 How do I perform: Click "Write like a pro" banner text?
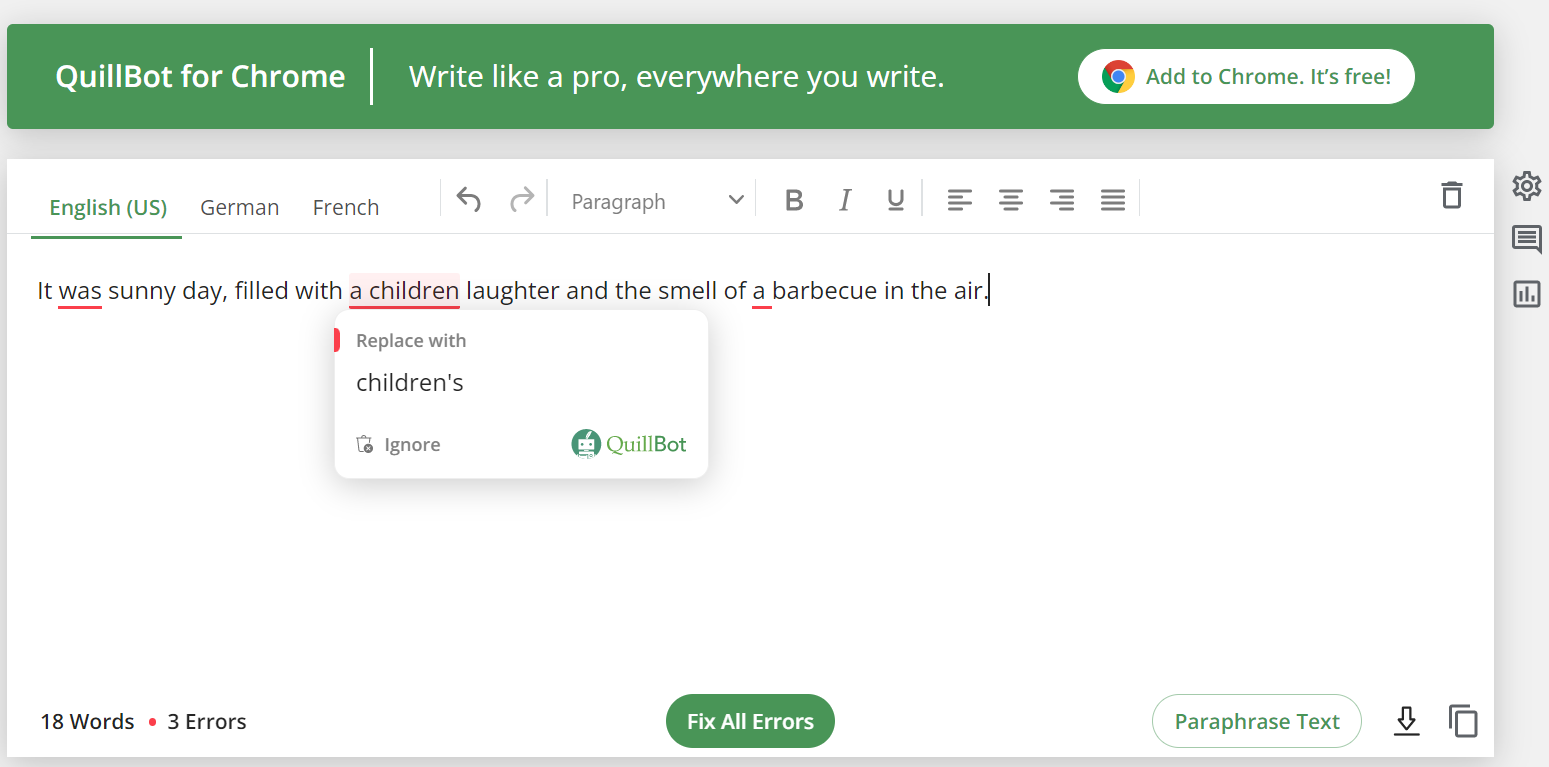(677, 77)
